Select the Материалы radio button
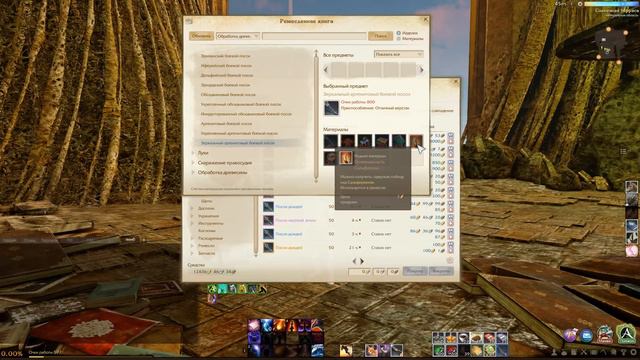Screen dimensions: 640x360 [x=398, y=39]
